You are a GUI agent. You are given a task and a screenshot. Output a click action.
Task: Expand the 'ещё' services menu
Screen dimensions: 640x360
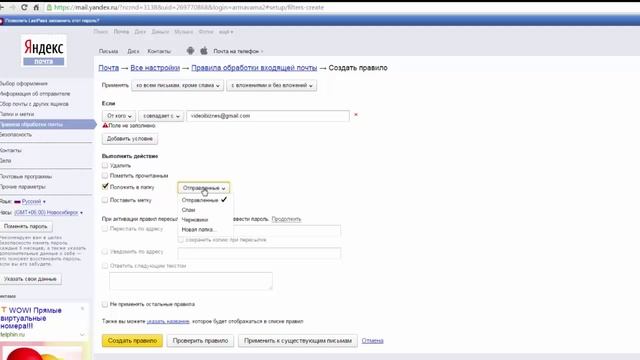point(226,31)
